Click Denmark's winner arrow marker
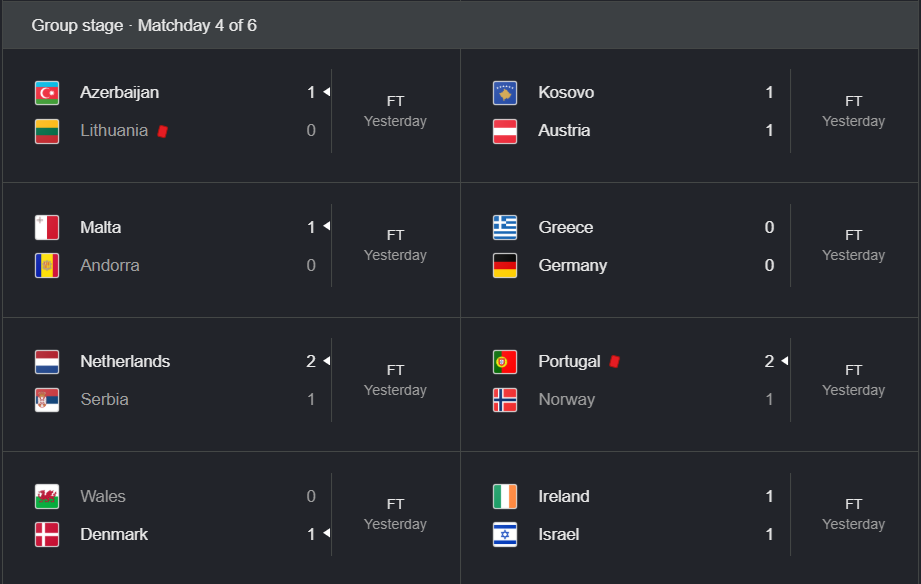 [327, 533]
